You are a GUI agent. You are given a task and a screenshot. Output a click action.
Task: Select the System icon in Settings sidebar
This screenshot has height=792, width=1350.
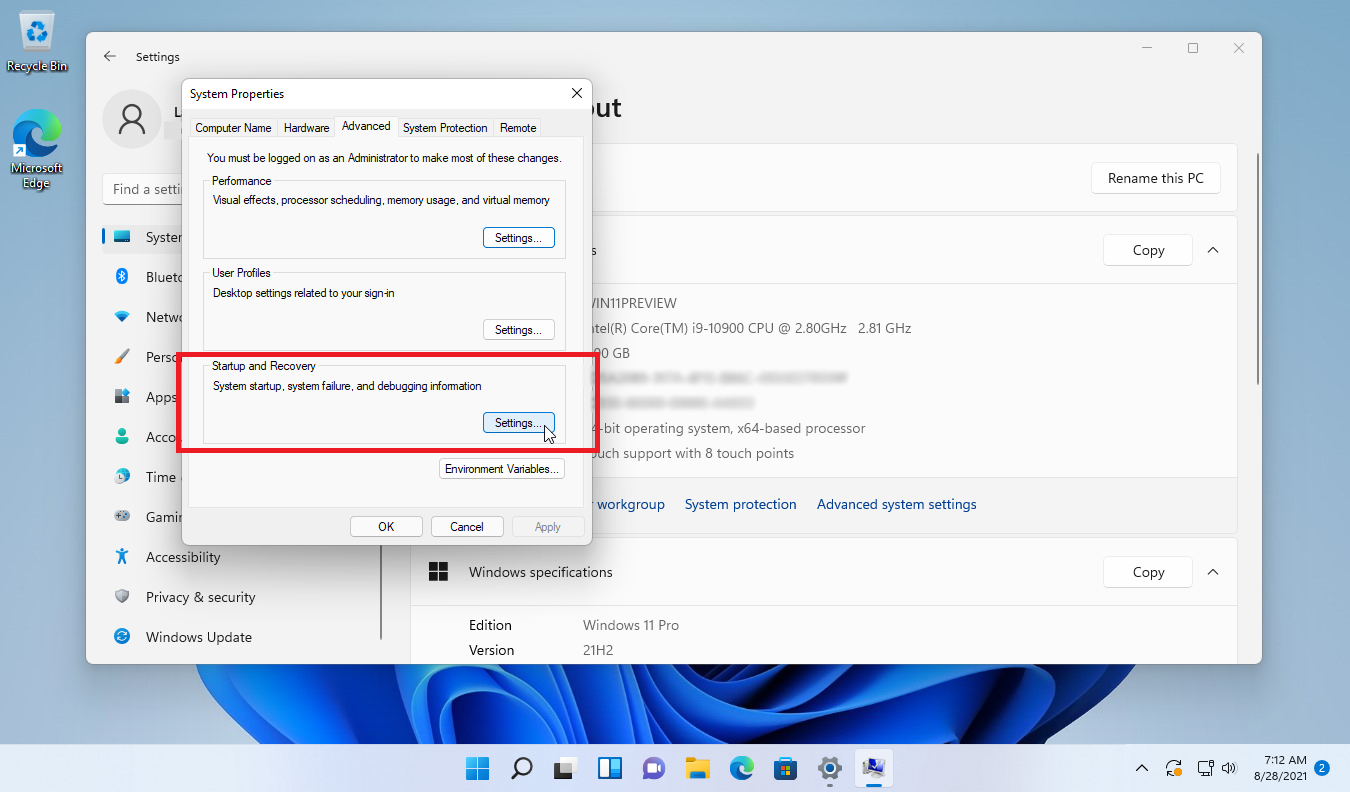[122, 237]
